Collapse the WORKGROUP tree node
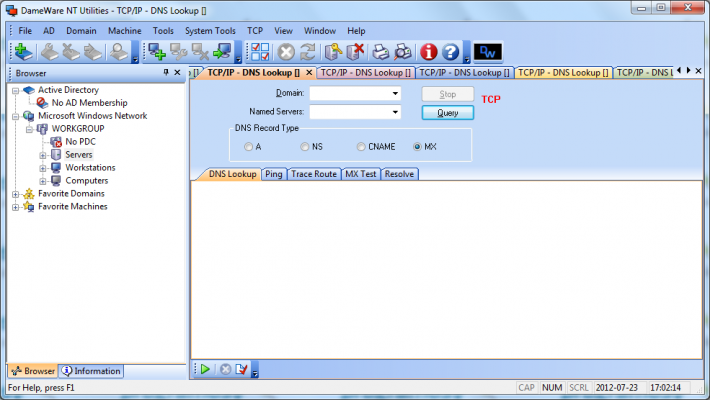710x400 pixels. click(29, 130)
